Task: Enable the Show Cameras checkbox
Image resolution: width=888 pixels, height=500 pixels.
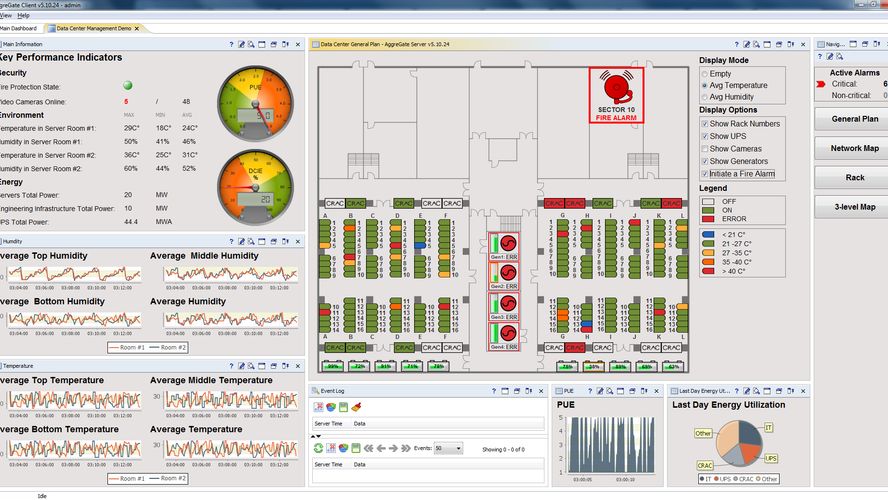Action: tap(704, 149)
